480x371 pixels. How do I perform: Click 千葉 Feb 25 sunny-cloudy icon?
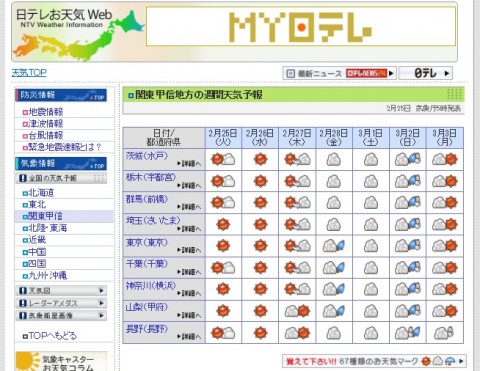[x=223, y=268]
